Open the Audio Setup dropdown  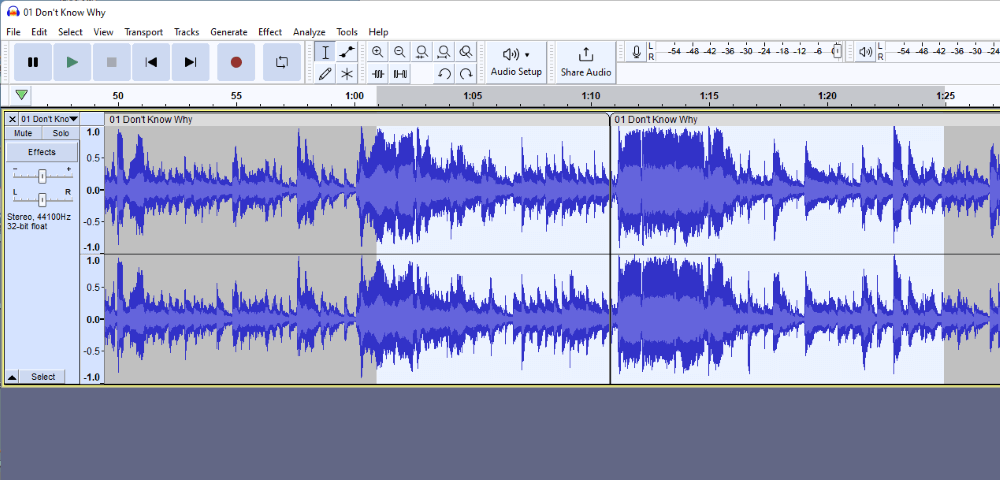coord(516,62)
